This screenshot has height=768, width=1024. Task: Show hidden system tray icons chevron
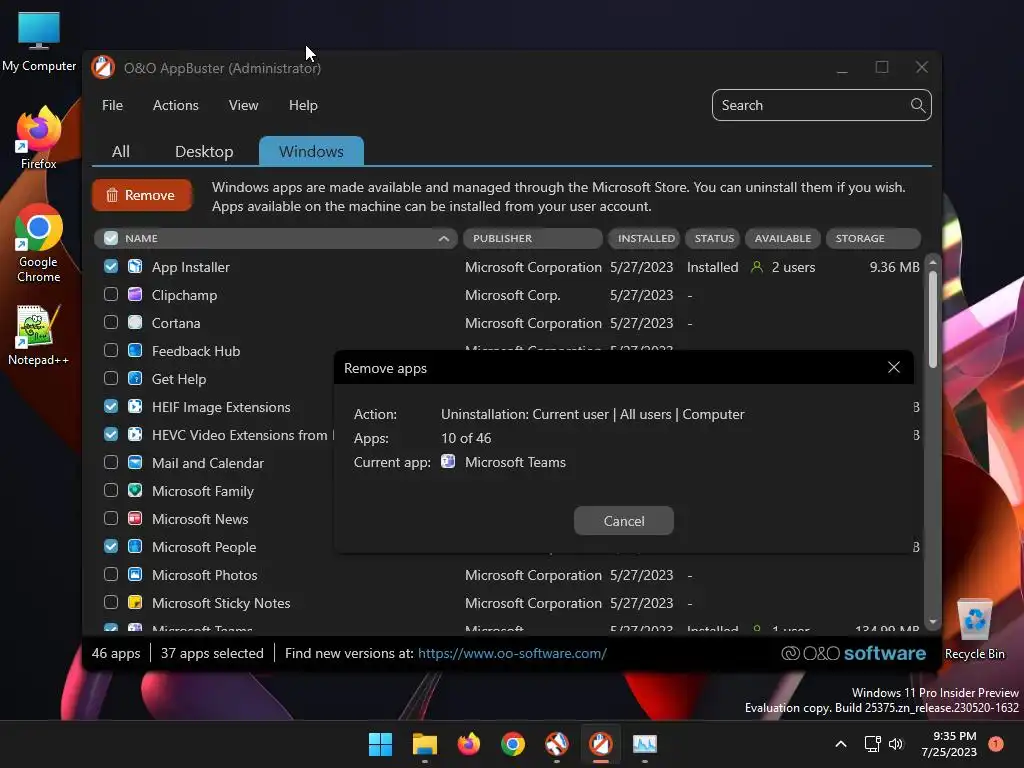(x=841, y=744)
